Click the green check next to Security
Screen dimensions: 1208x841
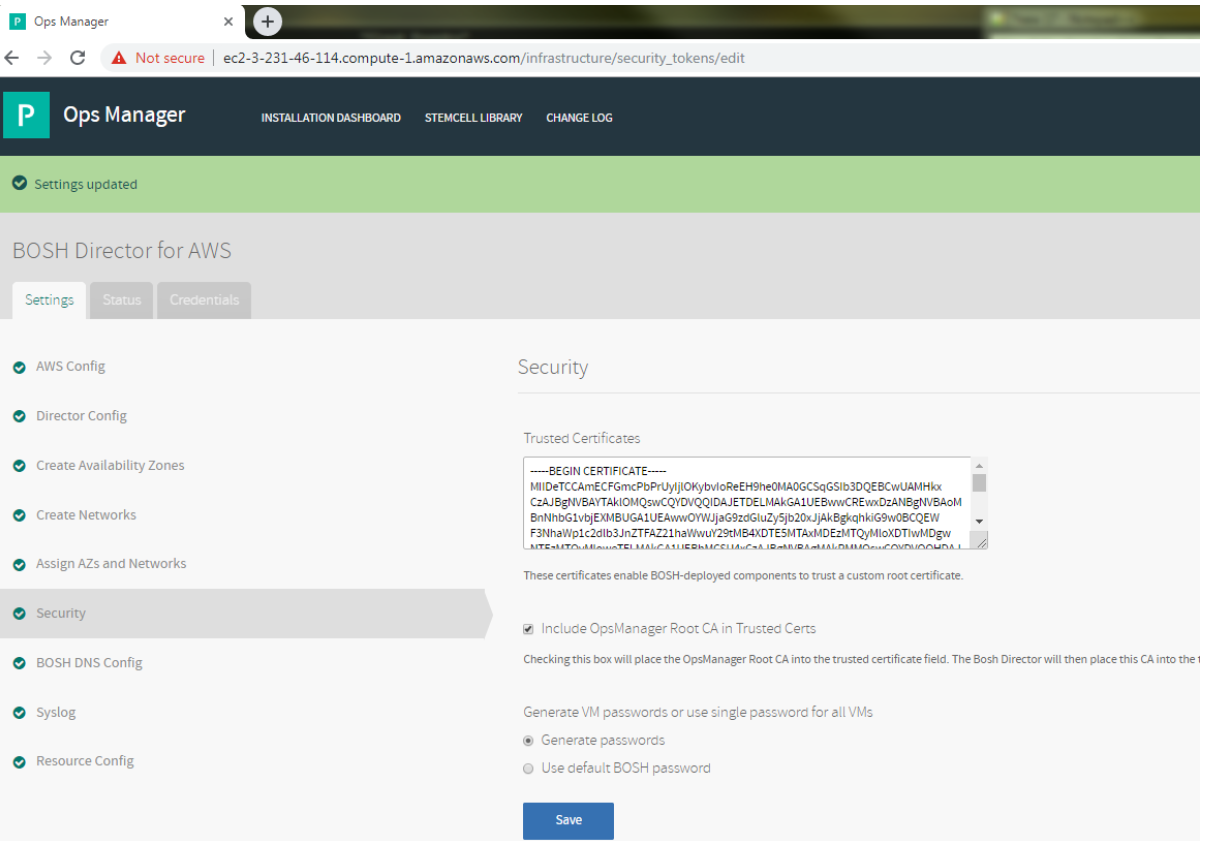pyautogui.click(x=19, y=614)
